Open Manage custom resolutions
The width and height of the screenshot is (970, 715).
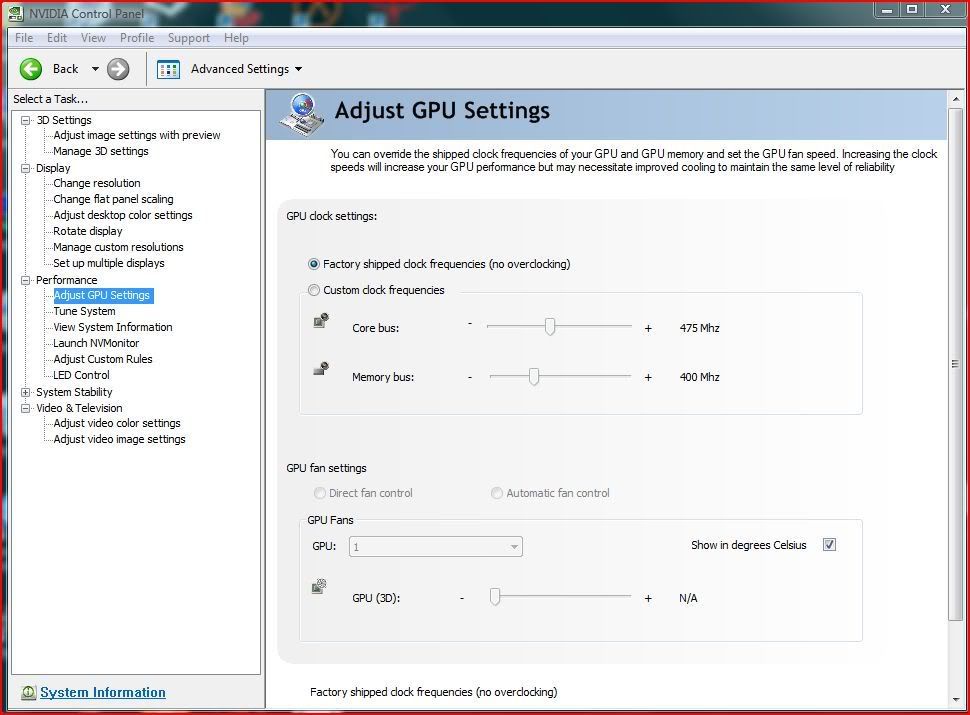click(118, 247)
